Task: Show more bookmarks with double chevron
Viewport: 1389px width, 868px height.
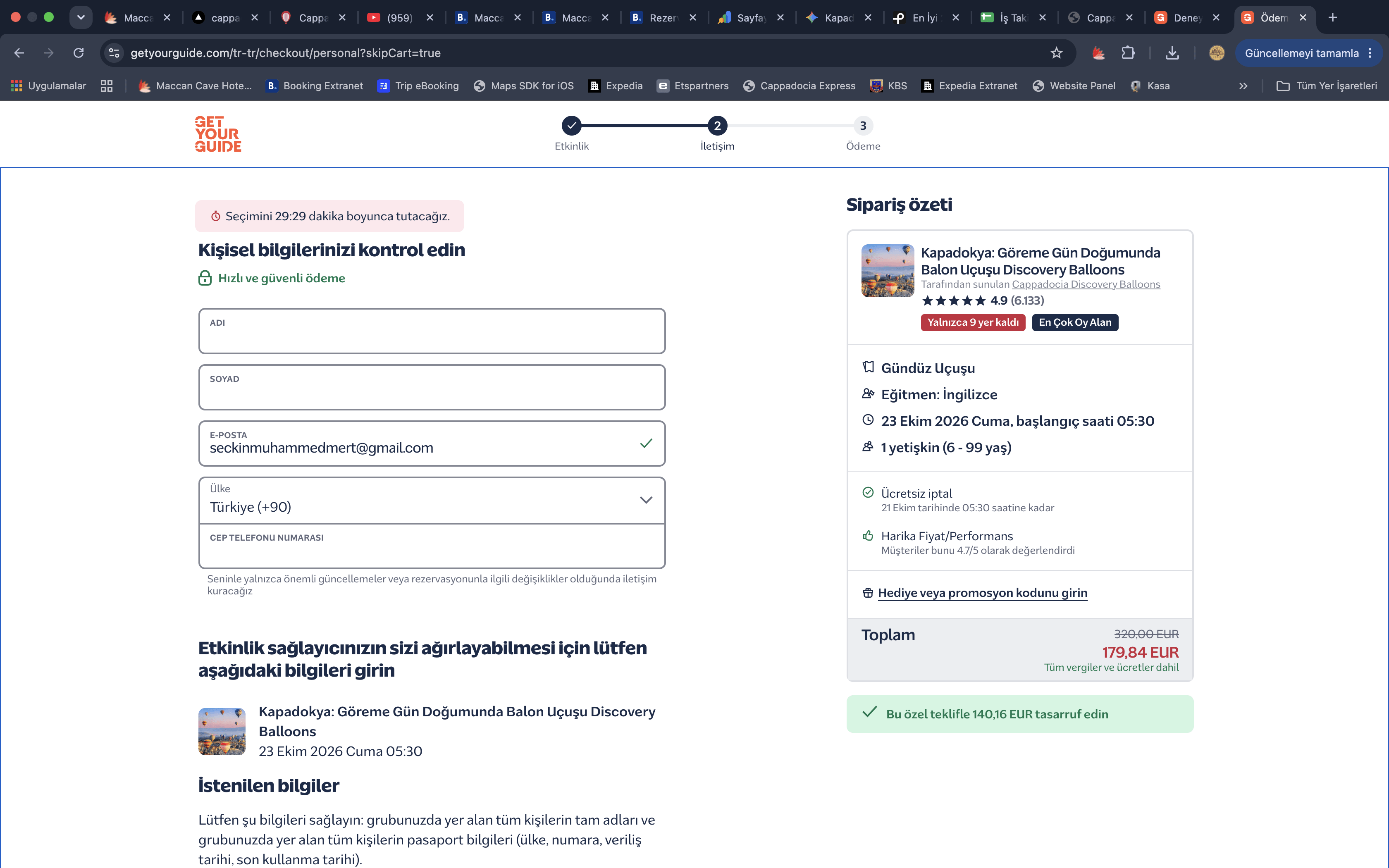Action: point(1243,86)
